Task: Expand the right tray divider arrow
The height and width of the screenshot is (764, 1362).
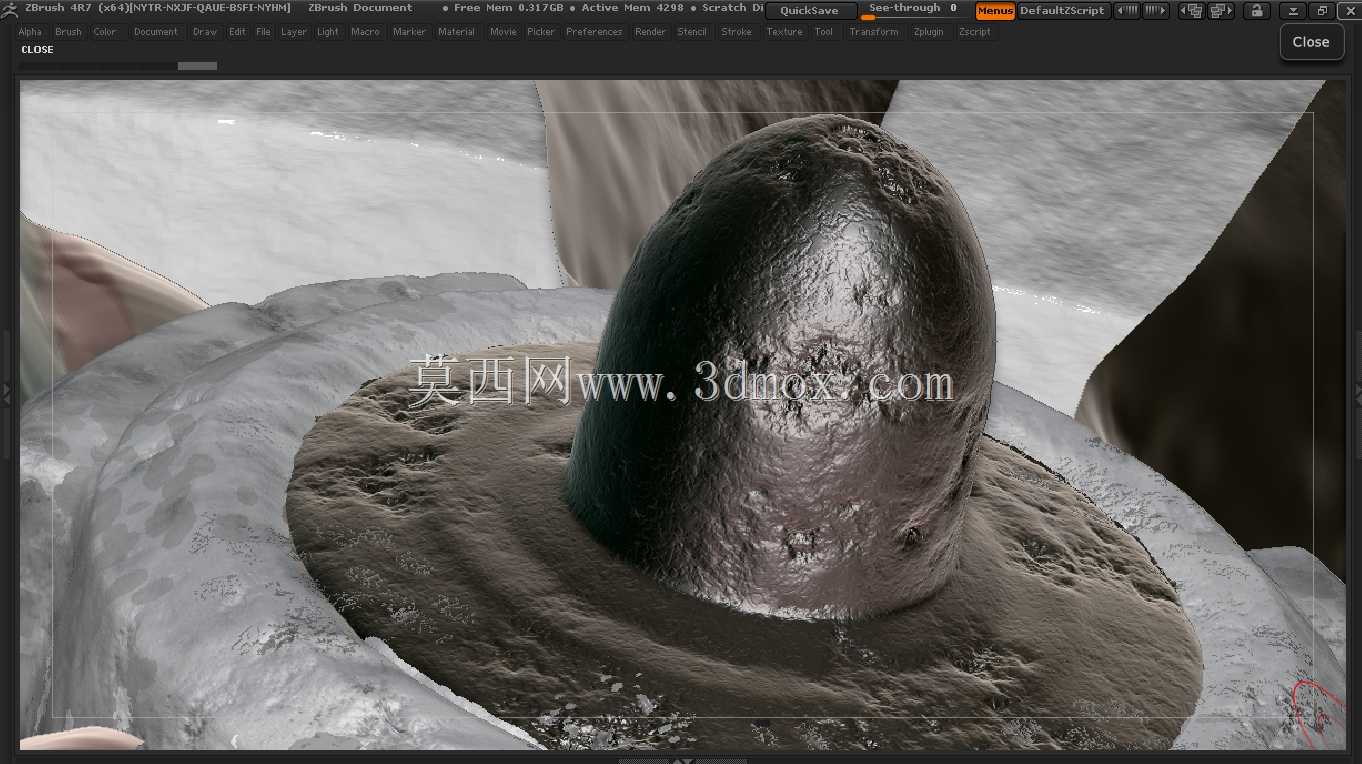Action: click(1357, 393)
